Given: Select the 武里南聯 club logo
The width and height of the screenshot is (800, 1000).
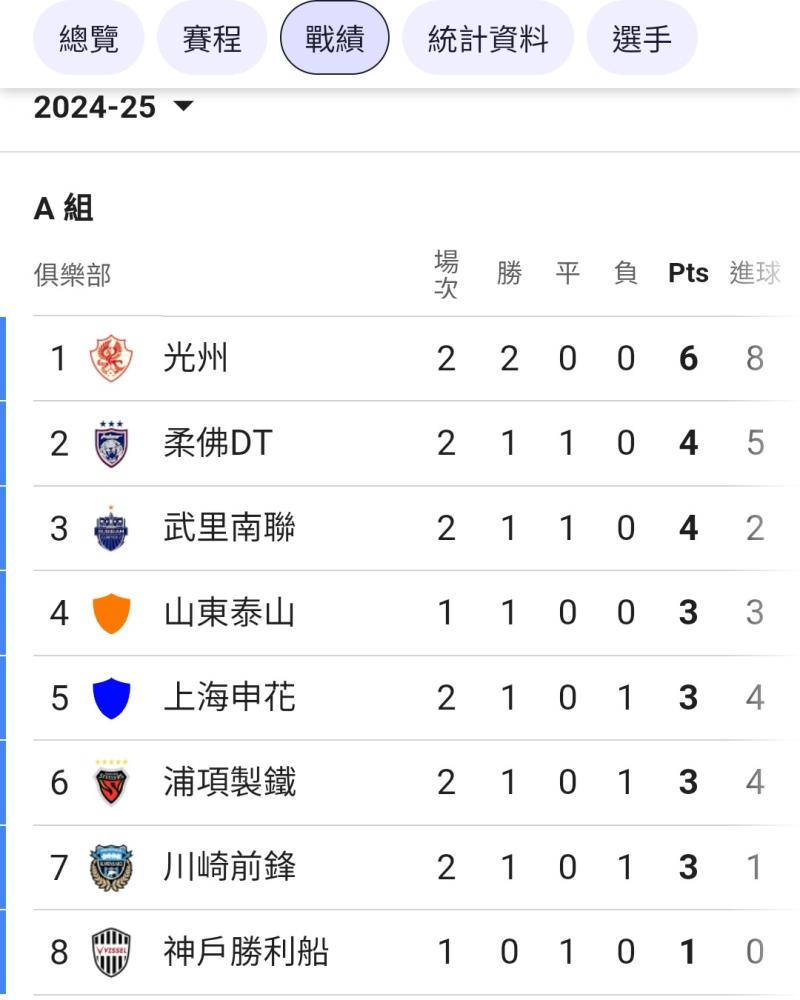Looking at the screenshot, I should pos(111,528).
